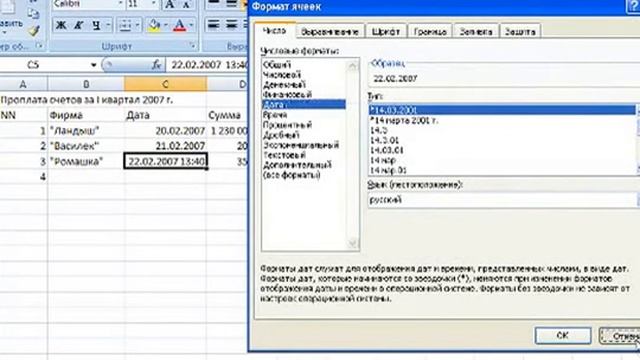Open the Name Box dropdown next to C5
640x360 pixels.
click(x=93, y=65)
